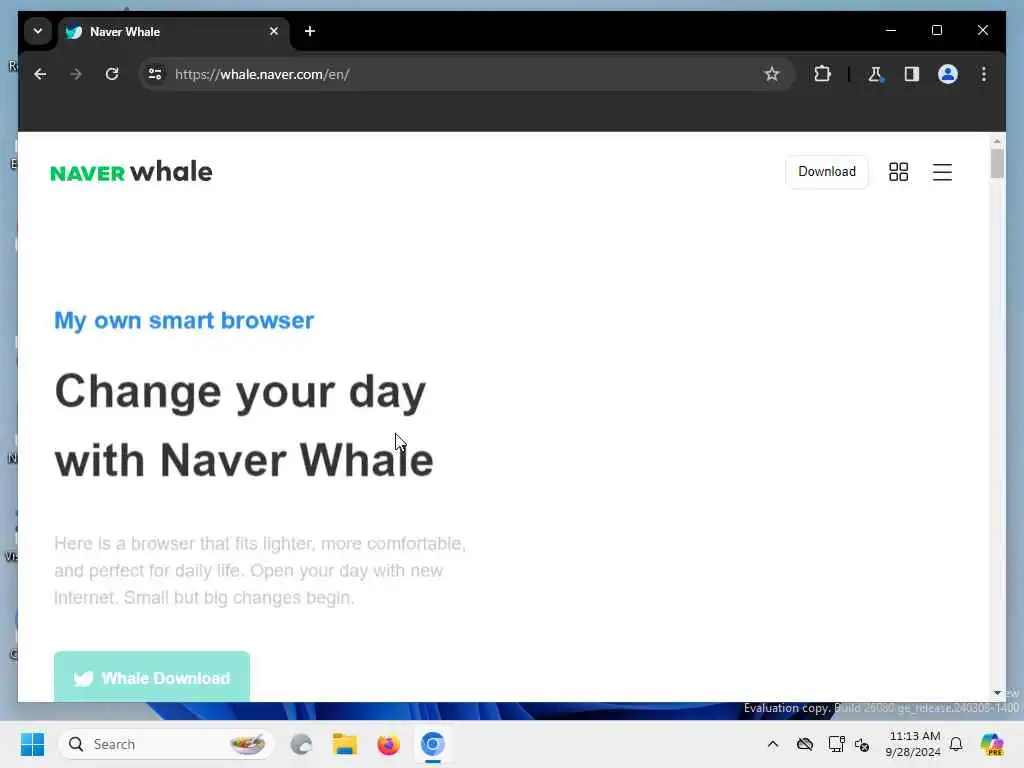Open the Extensions puzzle icon
This screenshot has width=1024, height=768.
(x=822, y=74)
